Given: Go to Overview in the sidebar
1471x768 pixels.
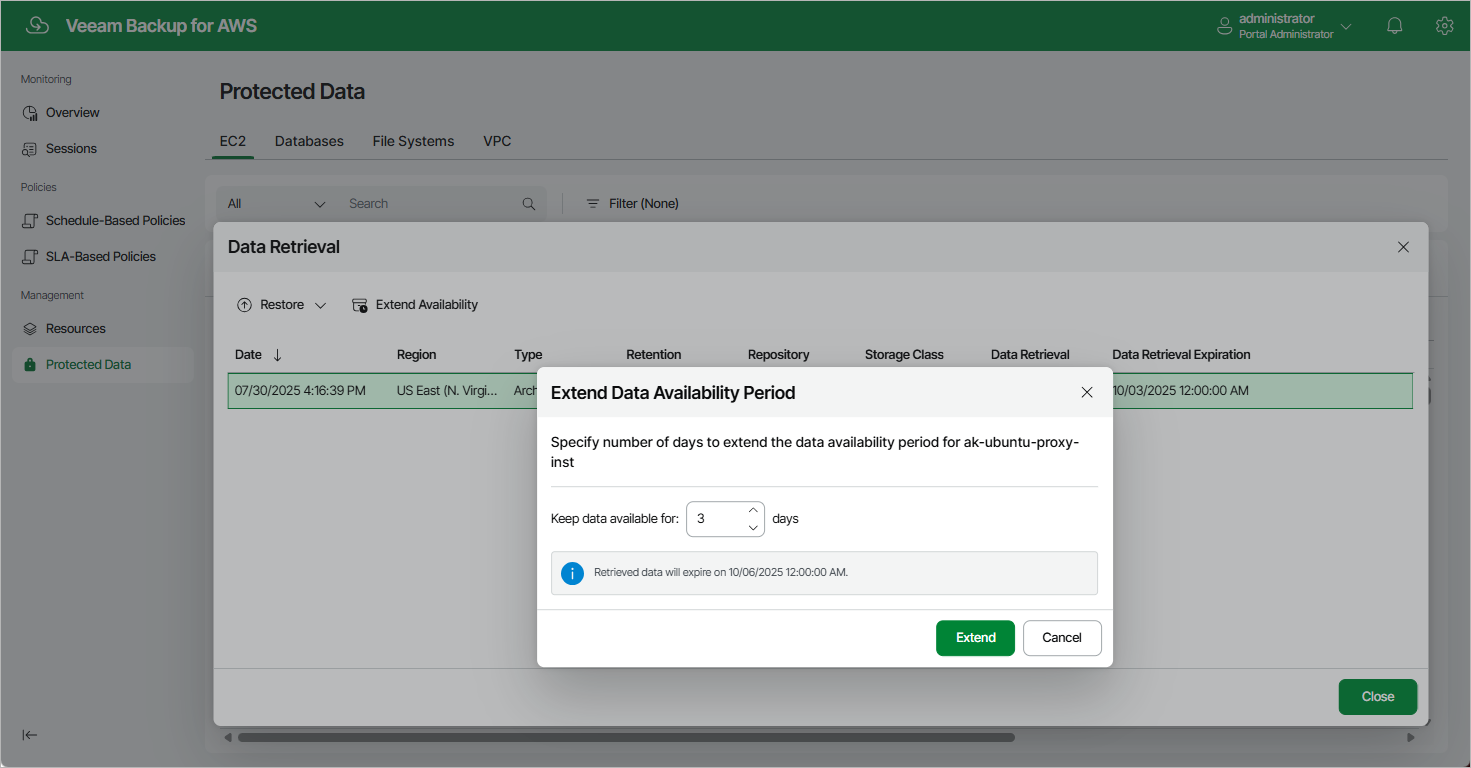Looking at the screenshot, I should (x=73, y=113).
